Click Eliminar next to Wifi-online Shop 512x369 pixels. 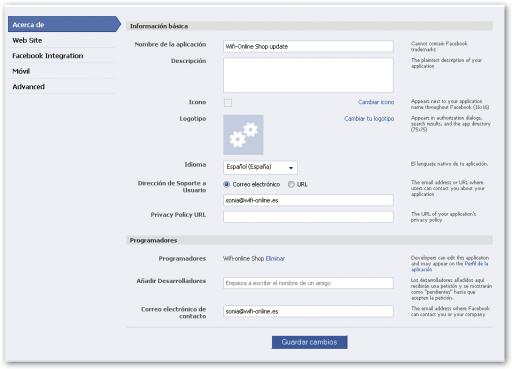(275, 258)
